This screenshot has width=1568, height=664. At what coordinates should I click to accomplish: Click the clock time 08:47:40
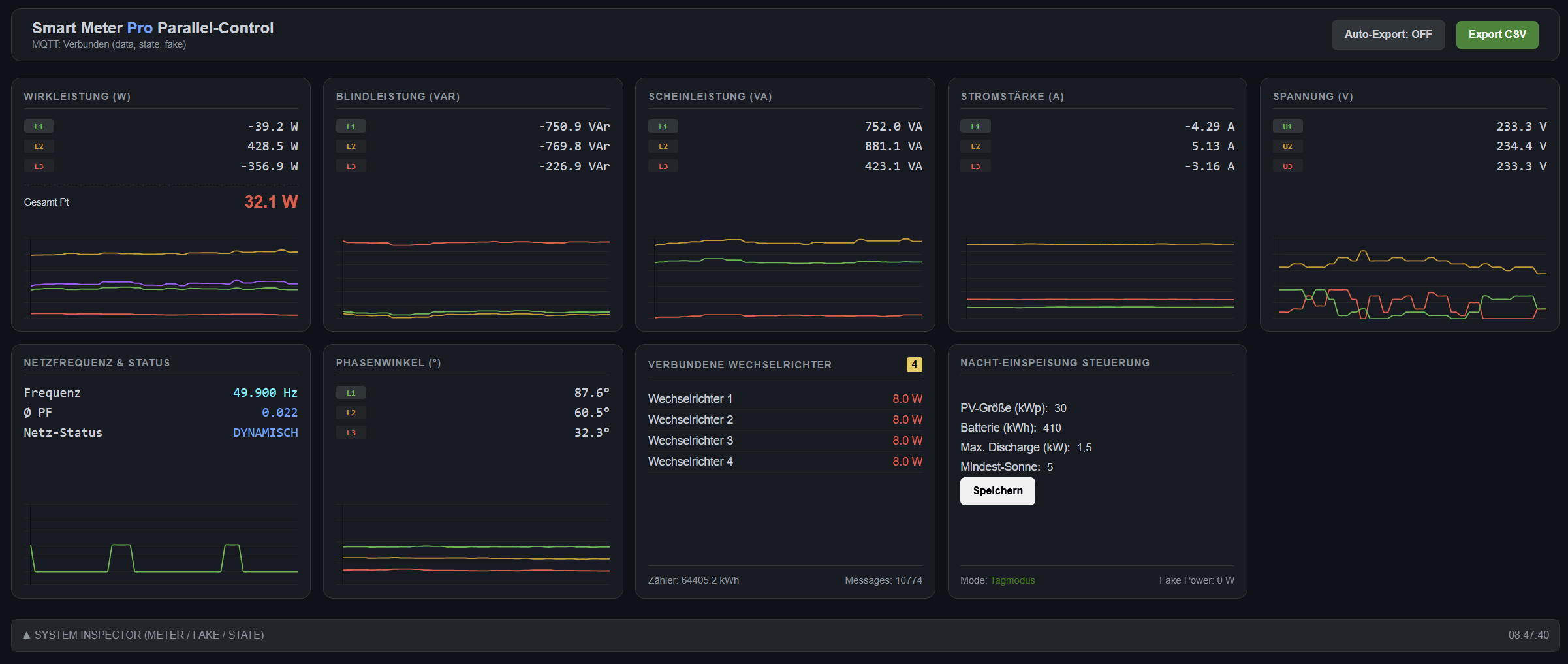tap(1528, 635)
